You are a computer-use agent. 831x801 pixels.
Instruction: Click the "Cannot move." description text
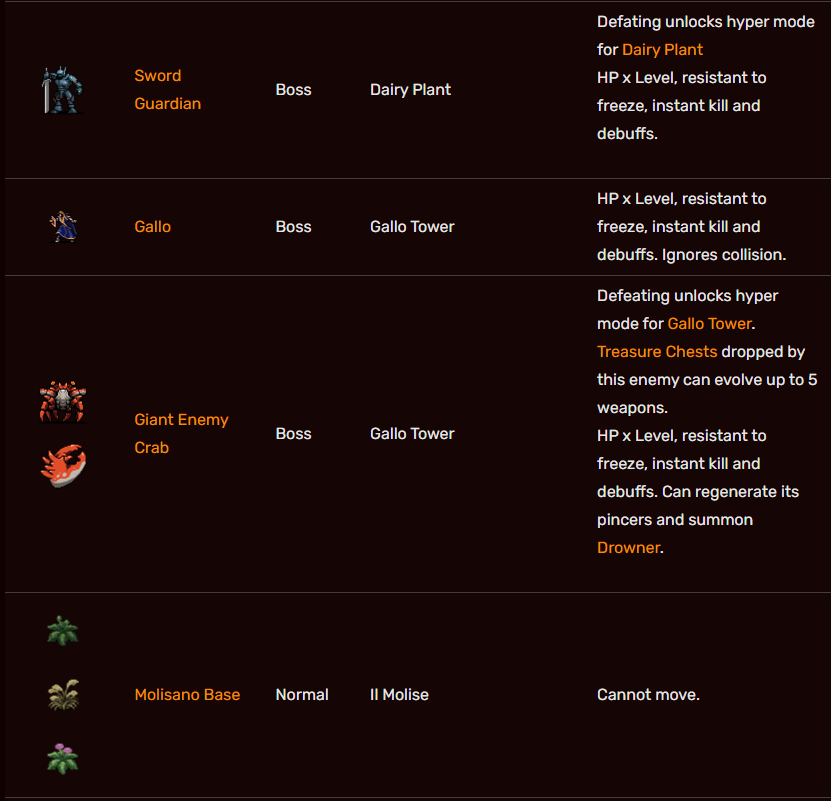coord(648,695)
